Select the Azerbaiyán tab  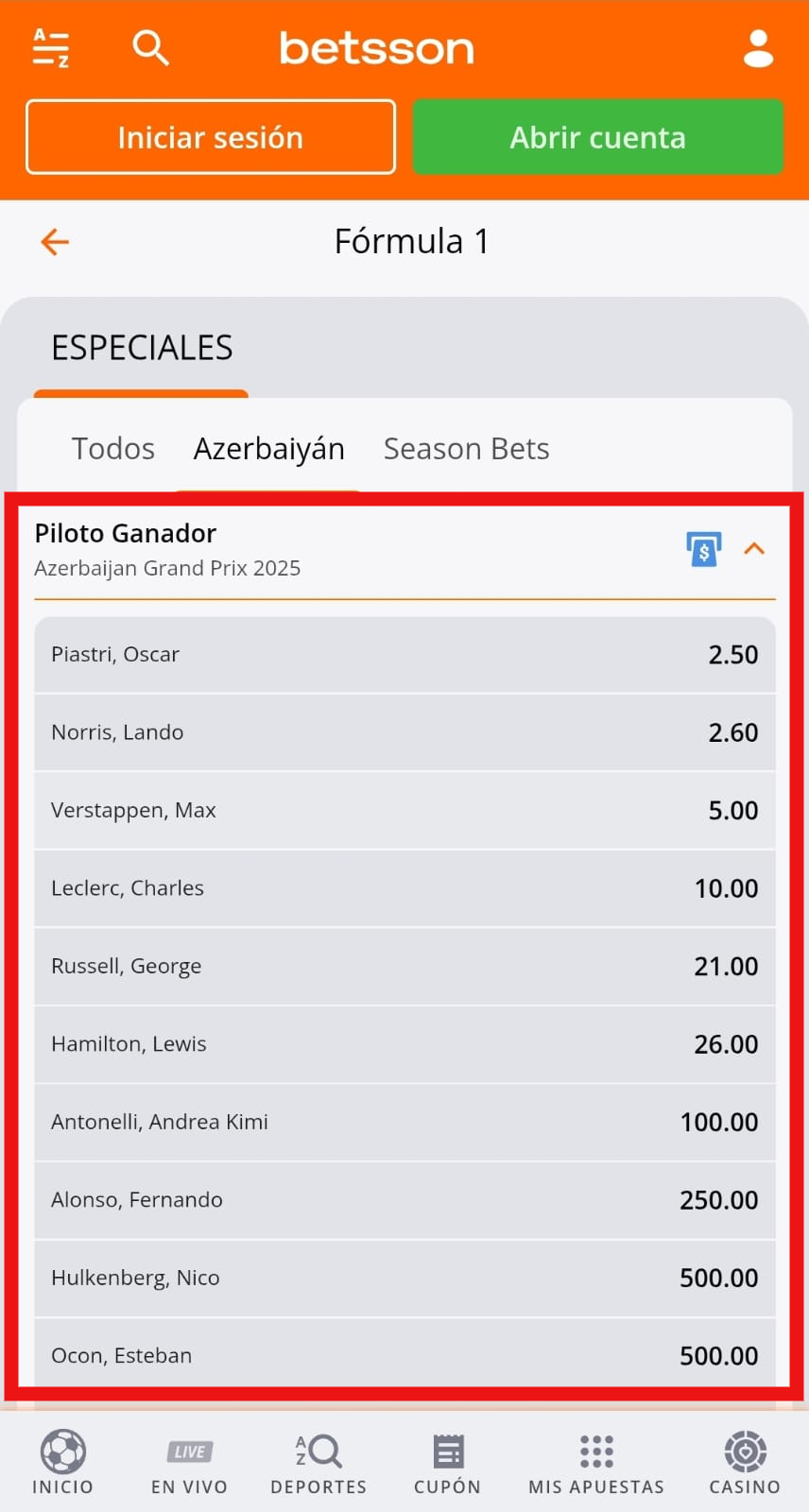click(x=269, y=449)
